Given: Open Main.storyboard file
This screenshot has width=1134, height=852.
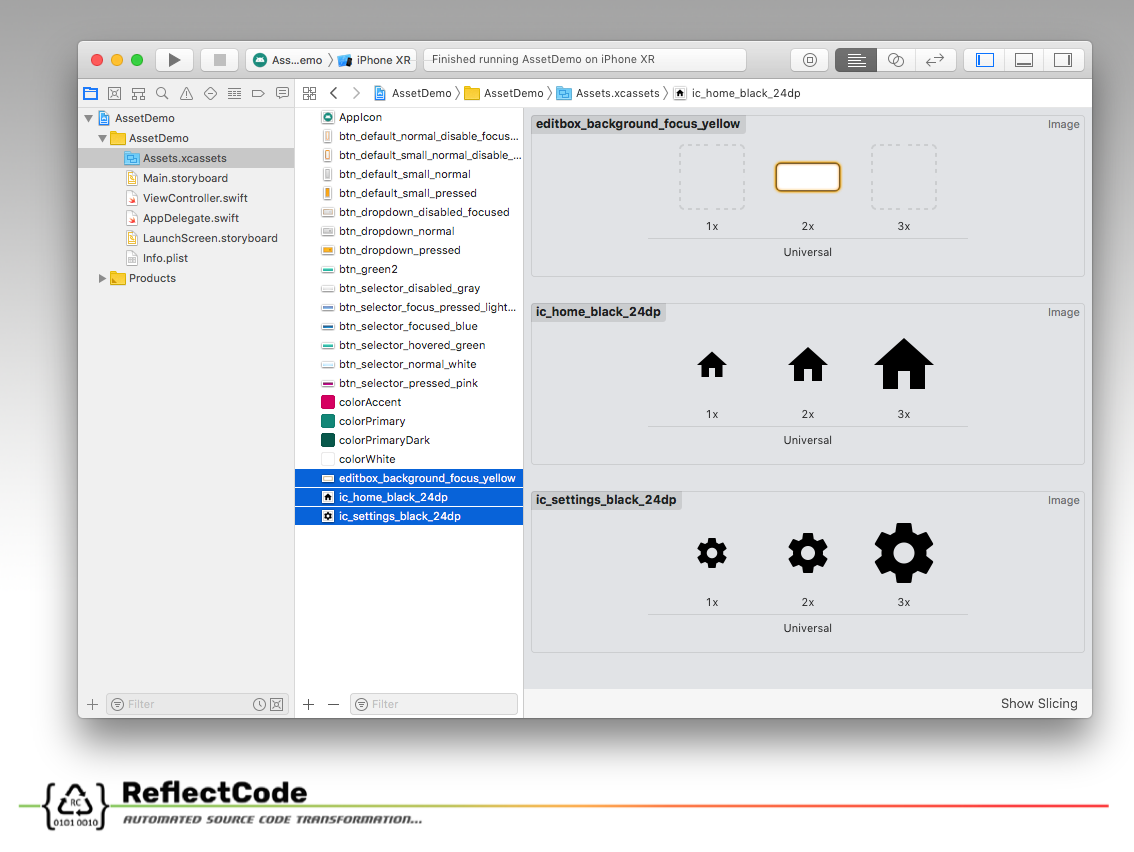Looking at the screenshot, I should [x=186, y=178].
